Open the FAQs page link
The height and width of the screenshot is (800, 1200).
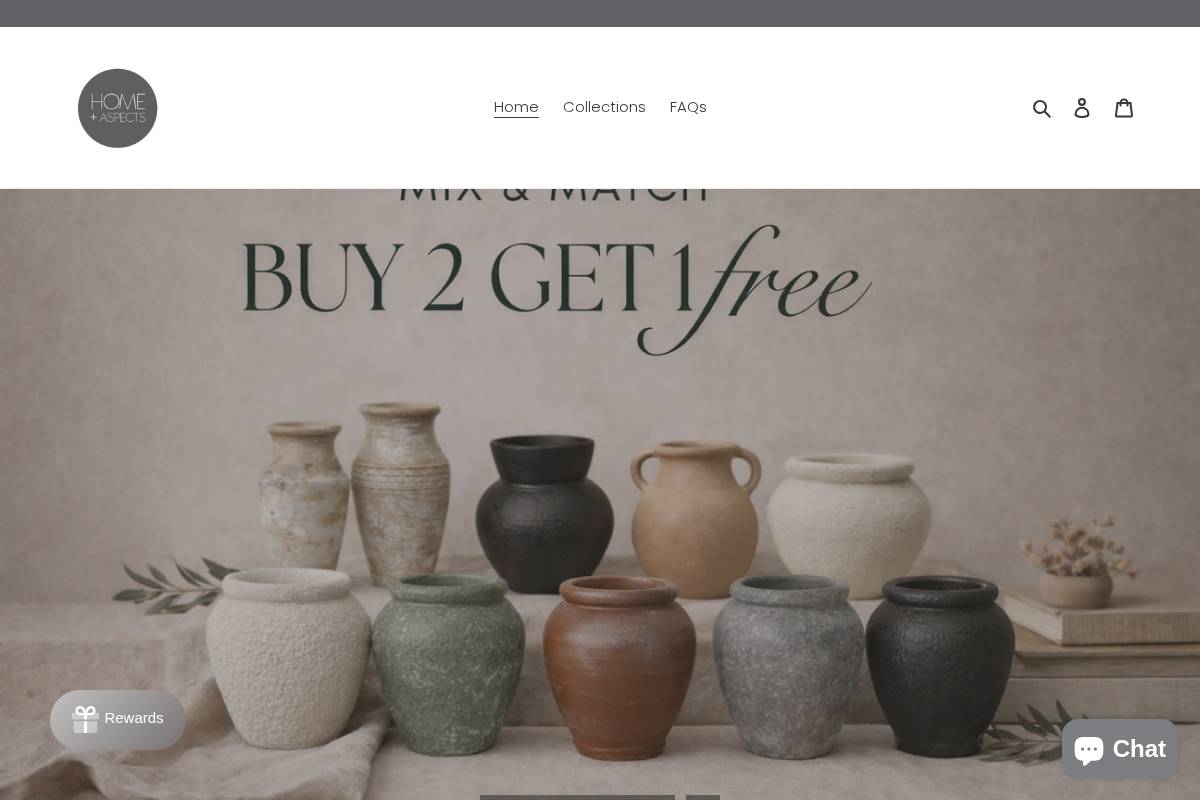click(x=688, y=107)
